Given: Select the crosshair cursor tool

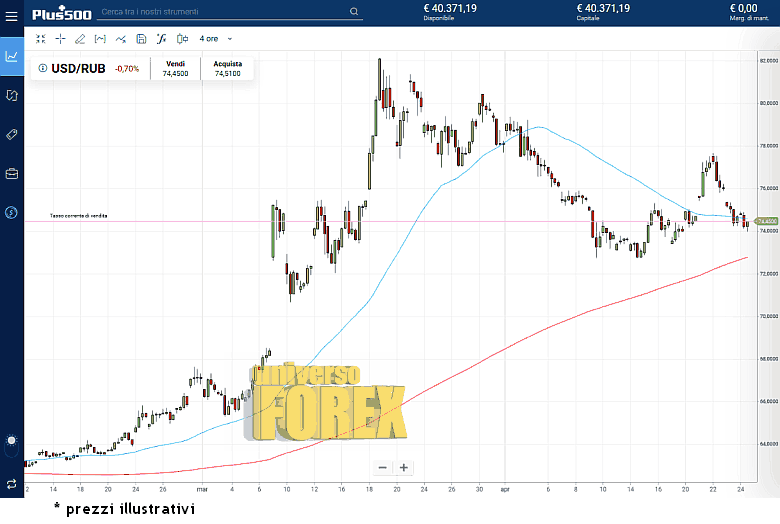Looking at the screenshot, I should 61,39.
